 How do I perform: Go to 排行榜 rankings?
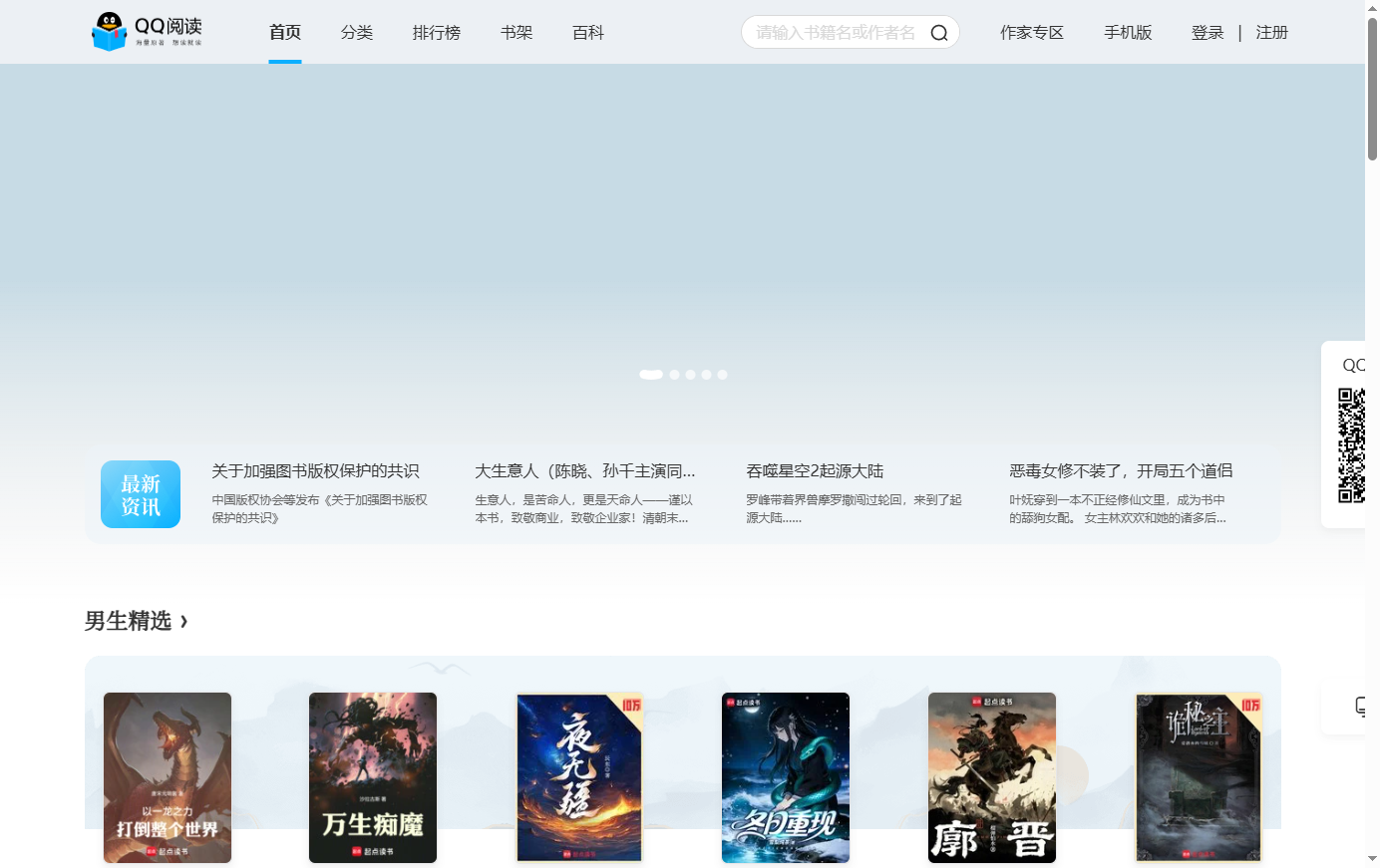(437, 33)
